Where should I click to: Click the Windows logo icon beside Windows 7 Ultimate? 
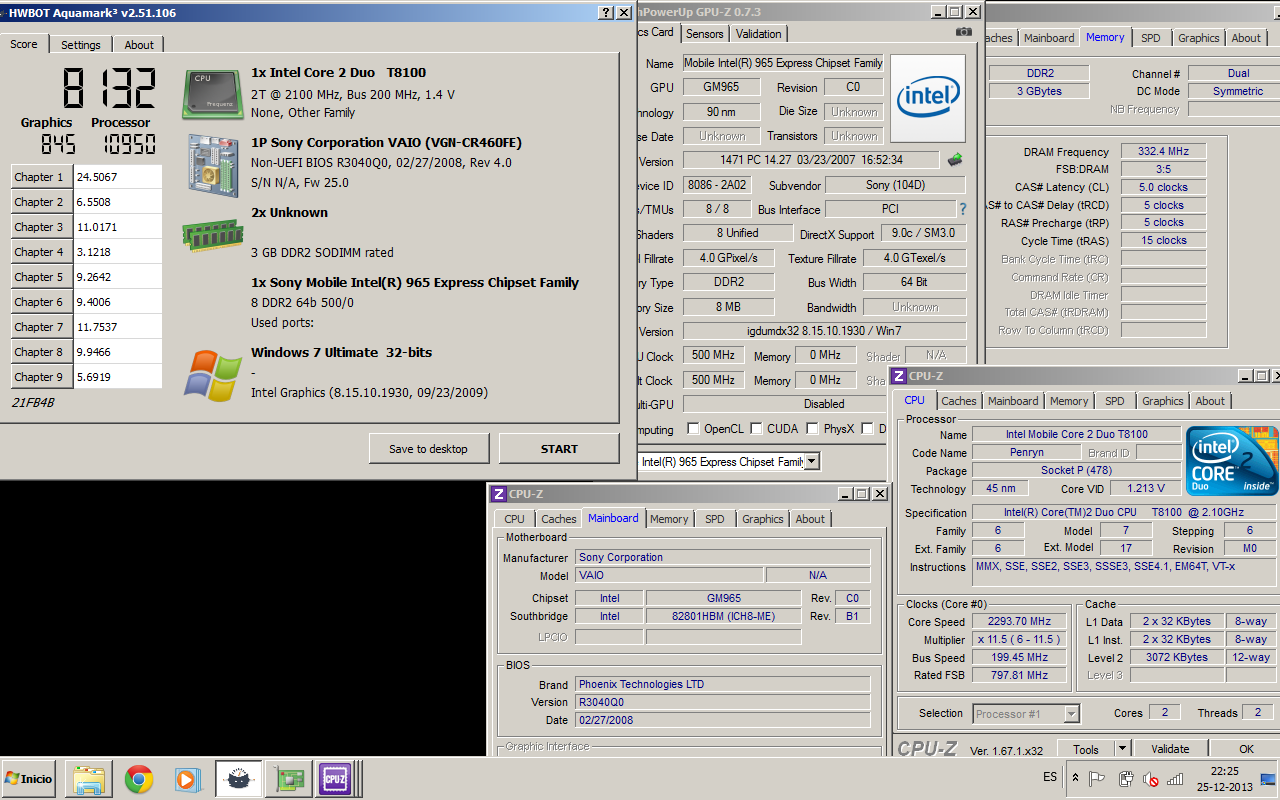point(212,375)
